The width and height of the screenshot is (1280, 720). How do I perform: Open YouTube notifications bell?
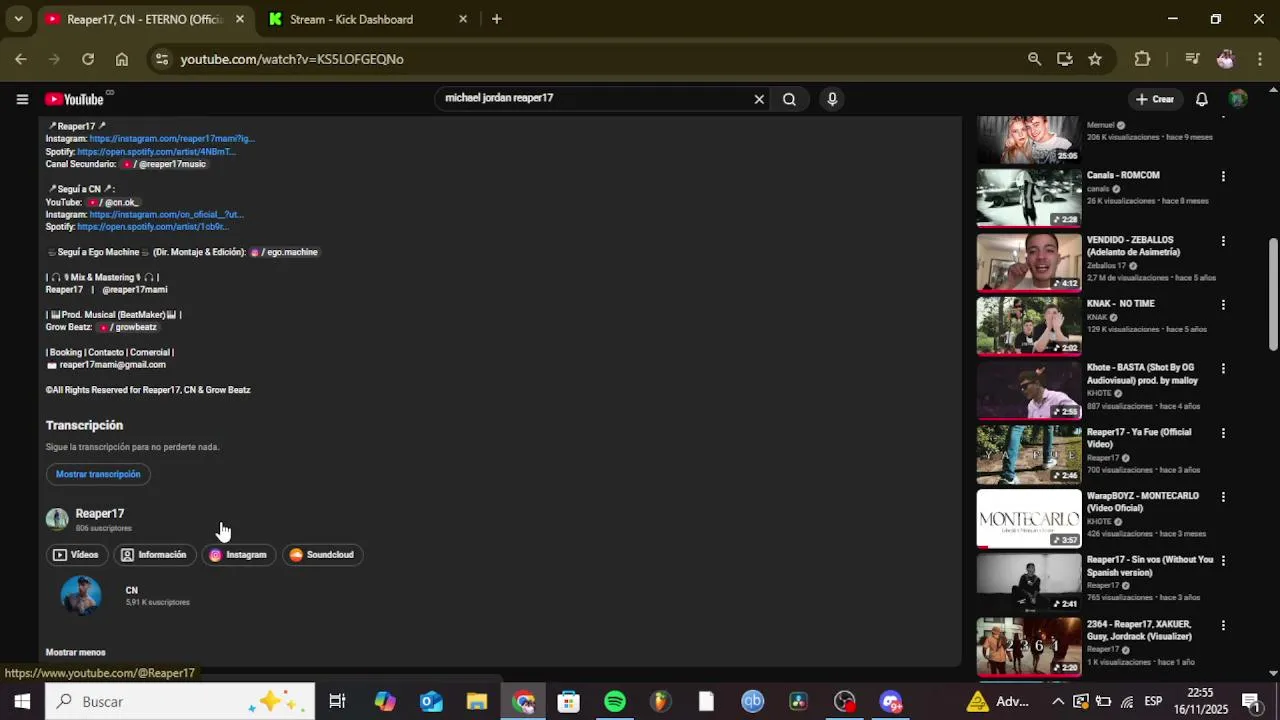[x=1202, y=99]
